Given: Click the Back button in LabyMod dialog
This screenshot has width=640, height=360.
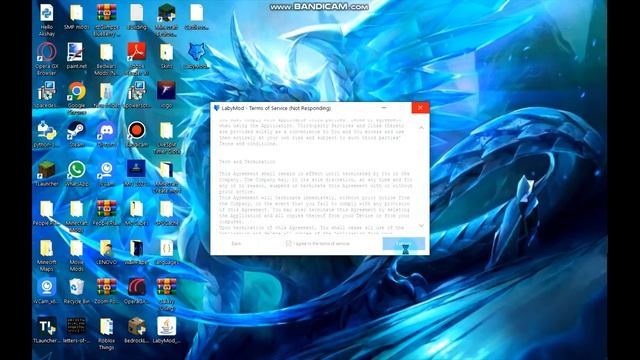Looking at the screenshot, I should [236, 244].
